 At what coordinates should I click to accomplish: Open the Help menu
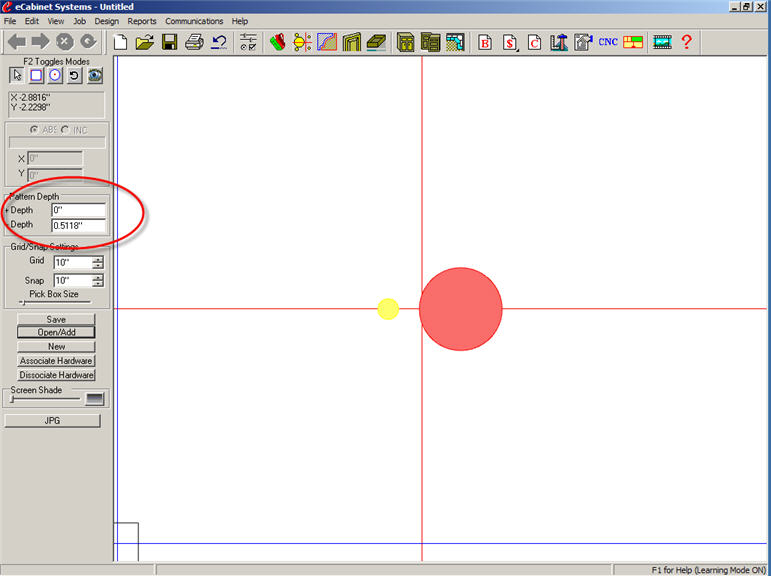click(x=239, y=21)
